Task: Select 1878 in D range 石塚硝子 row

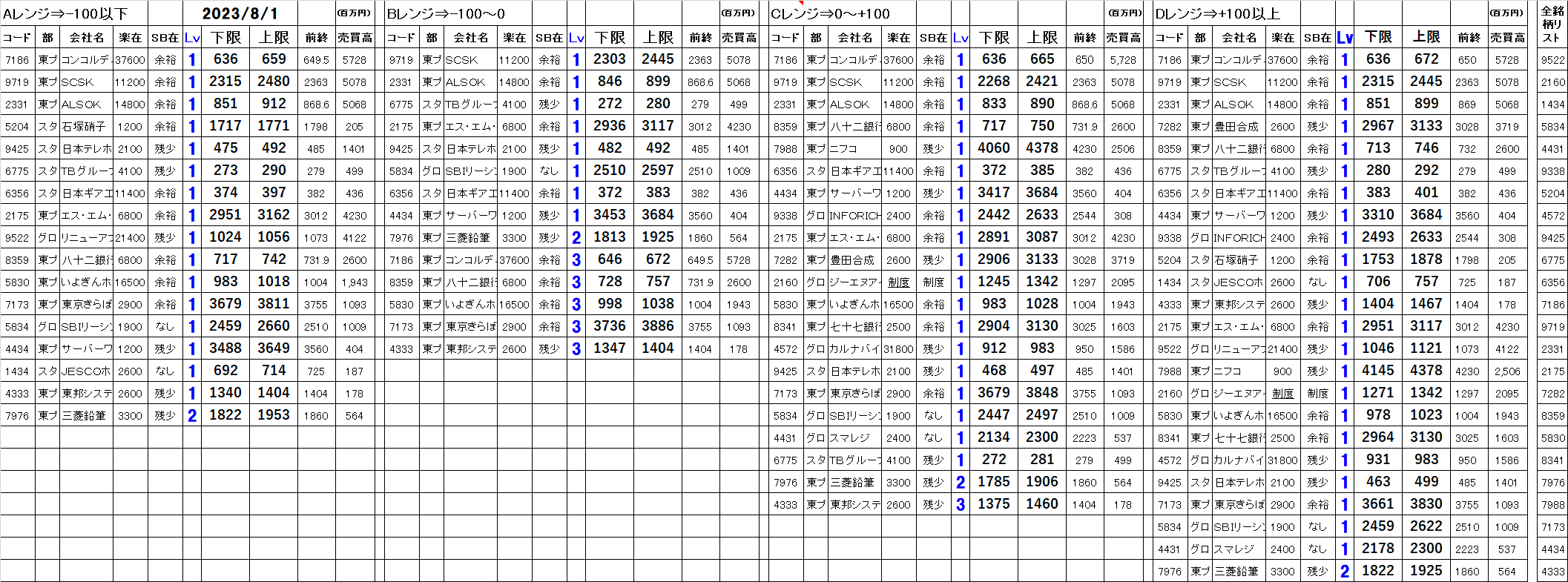Action: (x=1426, y=259)
